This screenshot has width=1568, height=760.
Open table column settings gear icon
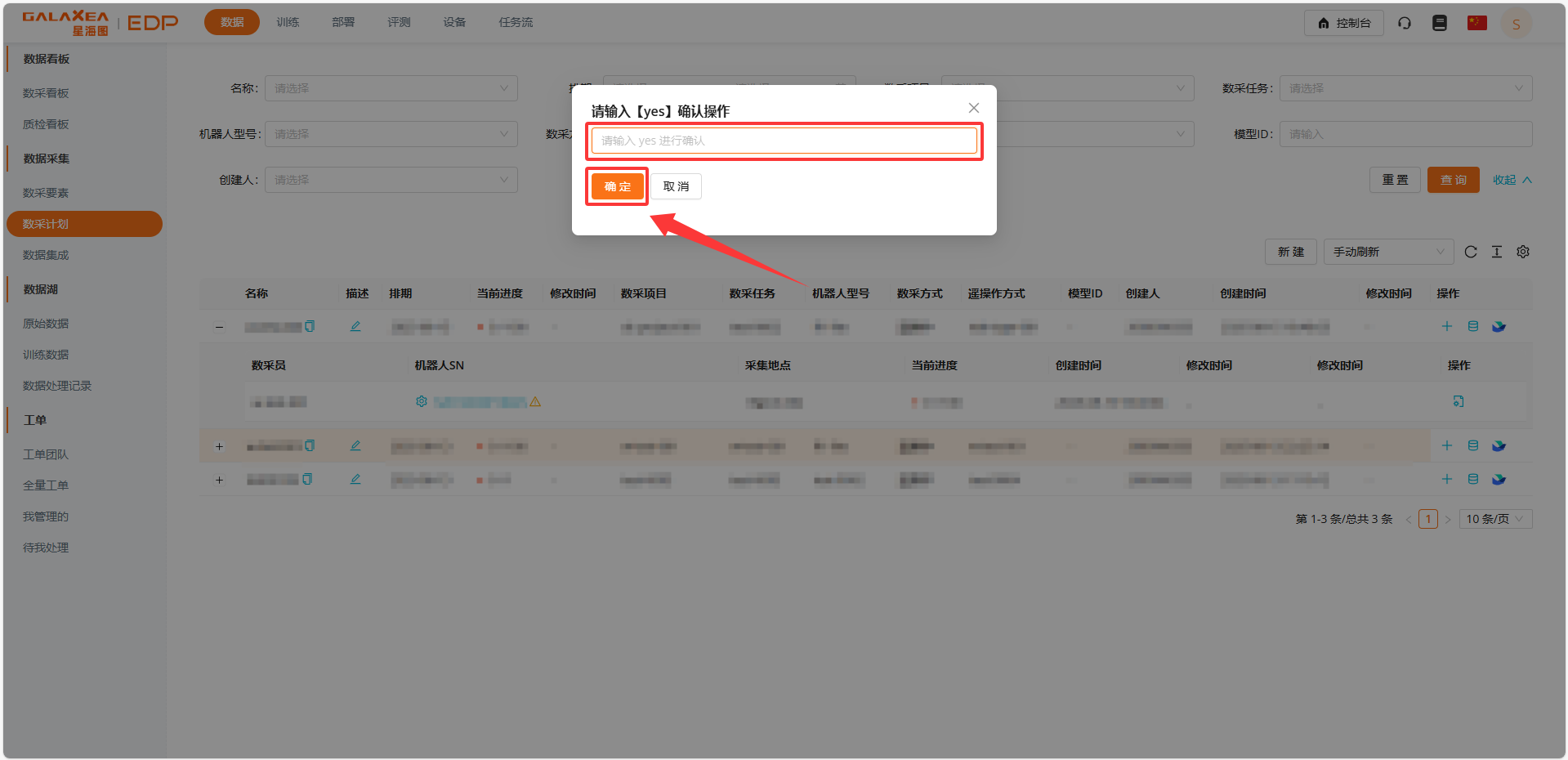pyautogui.click(x=1523, y=252)
